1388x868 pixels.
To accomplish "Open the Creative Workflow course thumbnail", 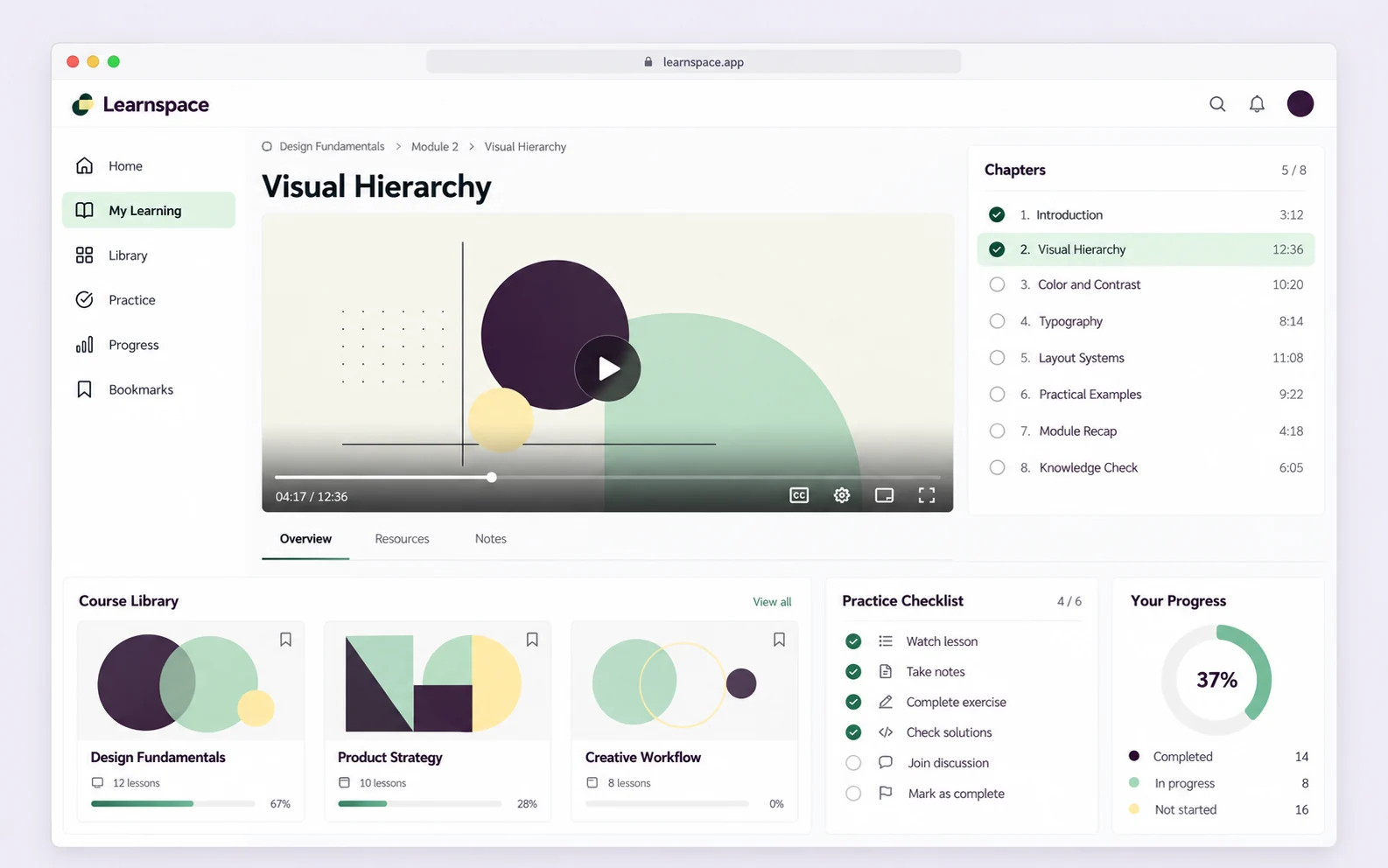I will pyautogui.click(x=684, y=682).
